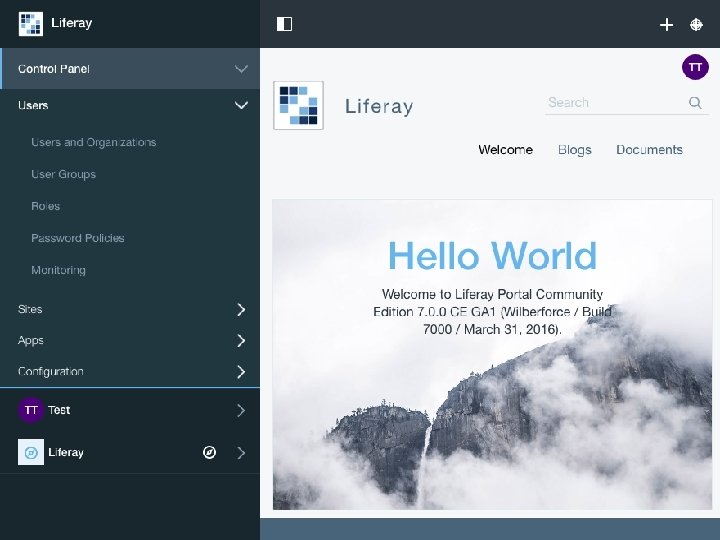Image resolution: width=720 pixels, height=540 pixels.
Task: Click the Liferay site icon in sidebar
Action: coord(31,452)
